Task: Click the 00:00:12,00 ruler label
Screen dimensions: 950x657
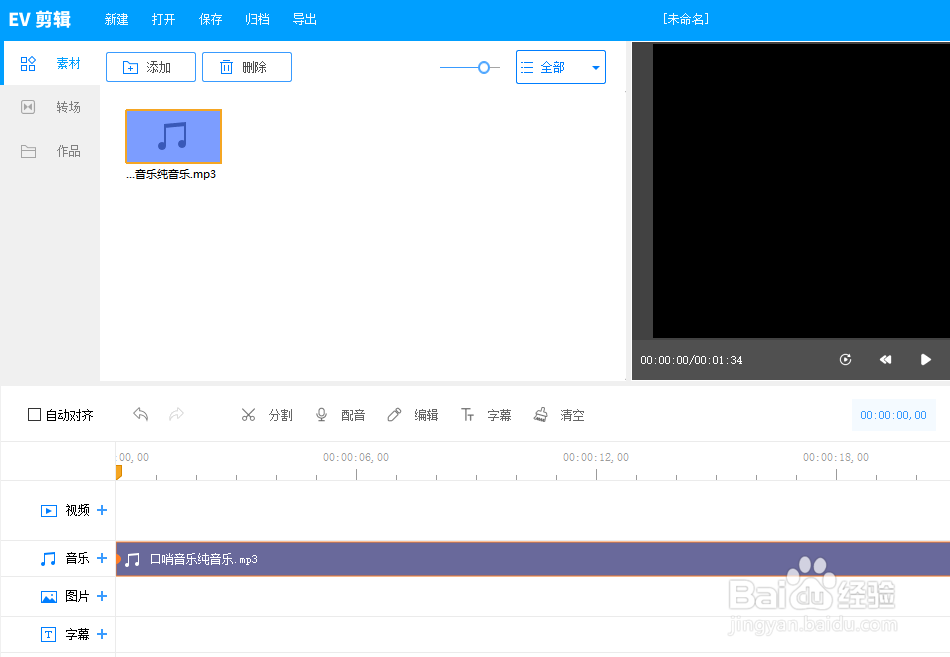Action: tap(596, 457)
